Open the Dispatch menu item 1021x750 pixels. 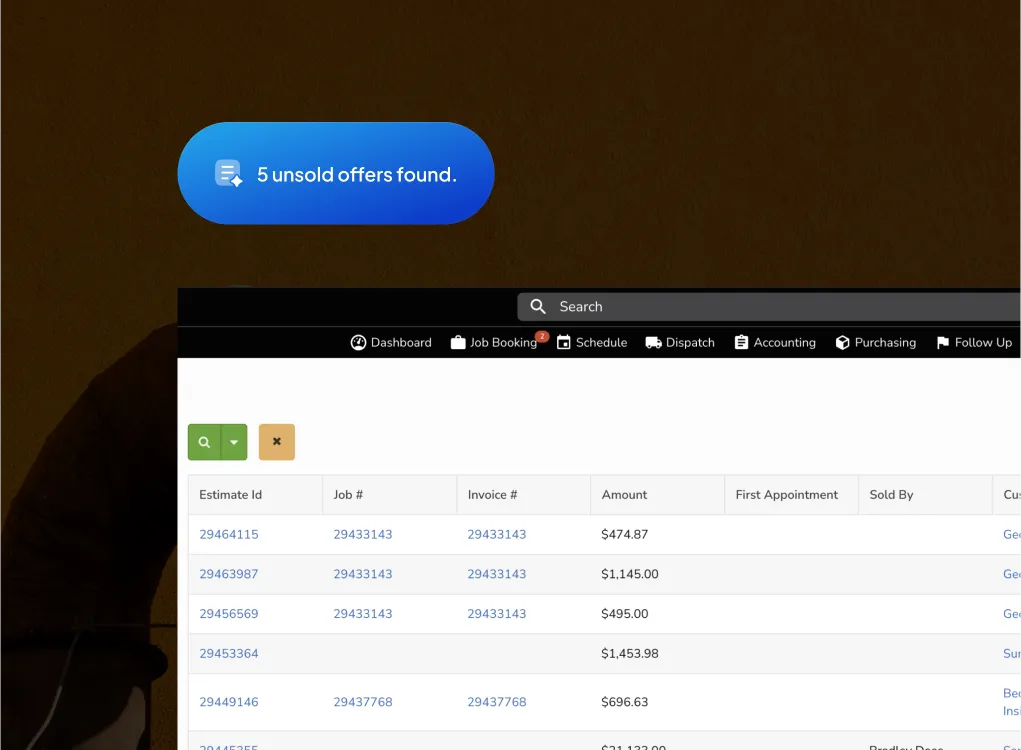680,342
